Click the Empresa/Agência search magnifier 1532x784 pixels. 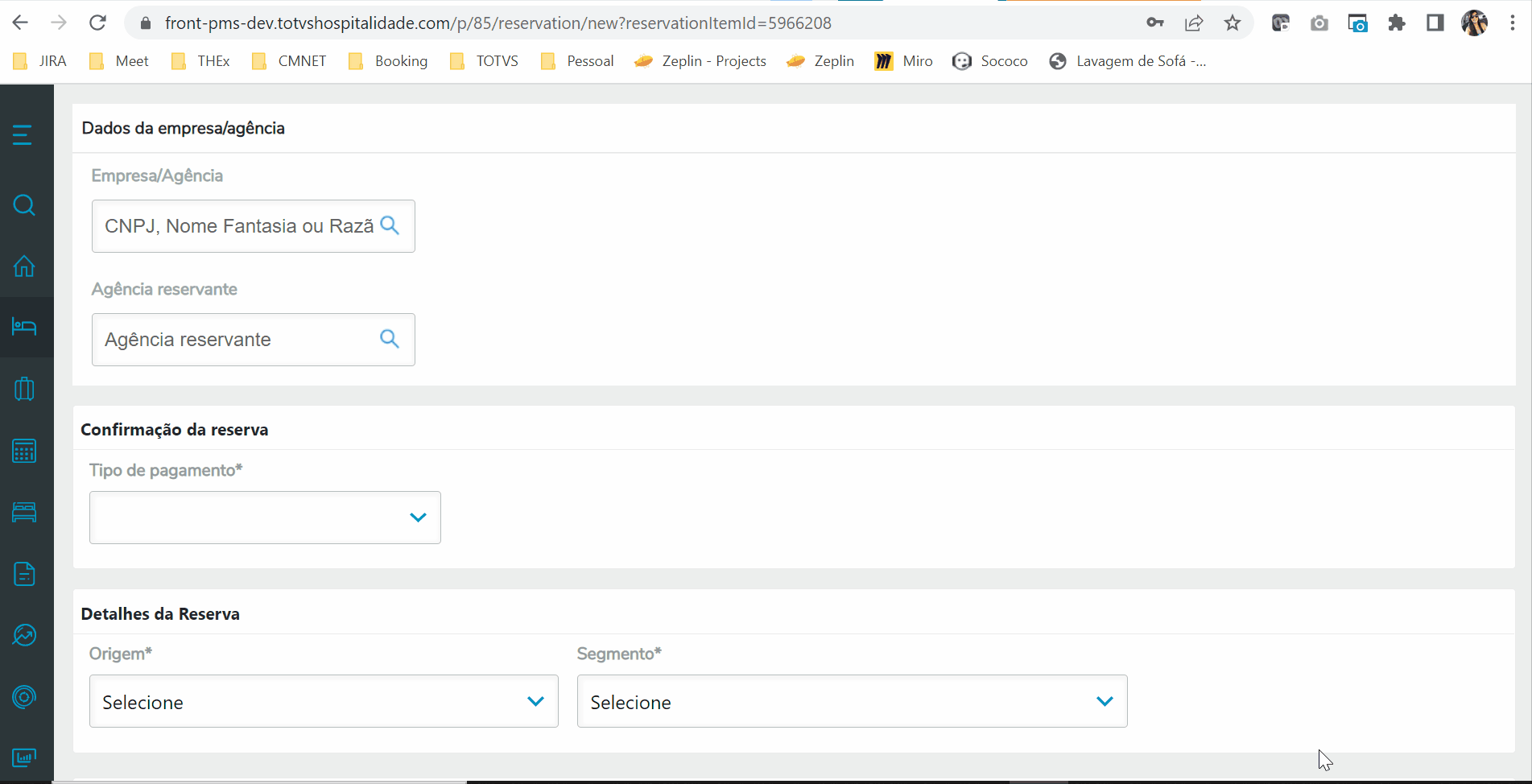click(x=390, y=225)
